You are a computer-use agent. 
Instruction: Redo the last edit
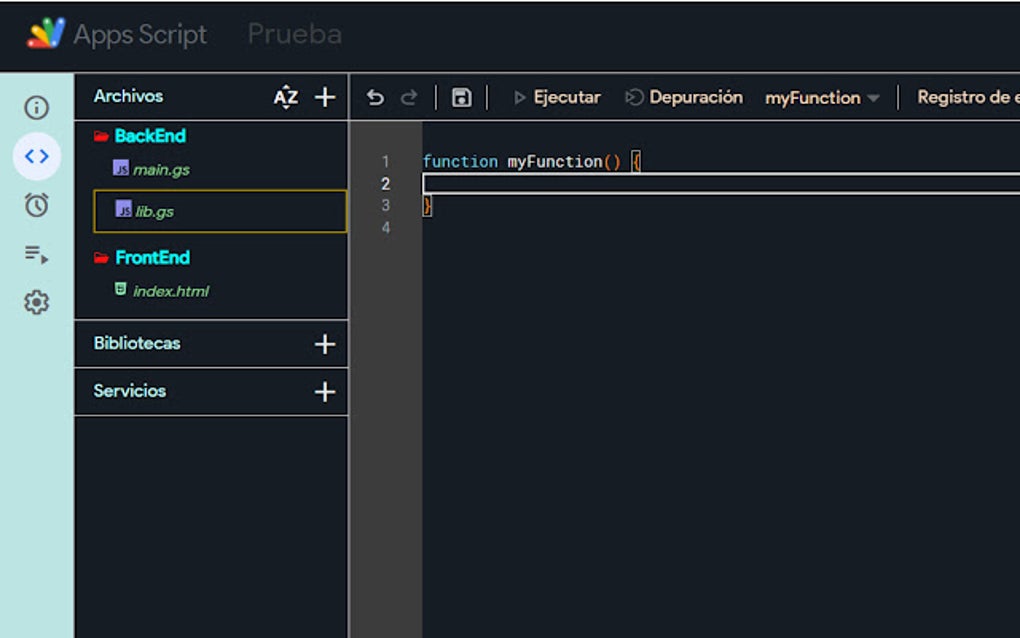[408, 97]
